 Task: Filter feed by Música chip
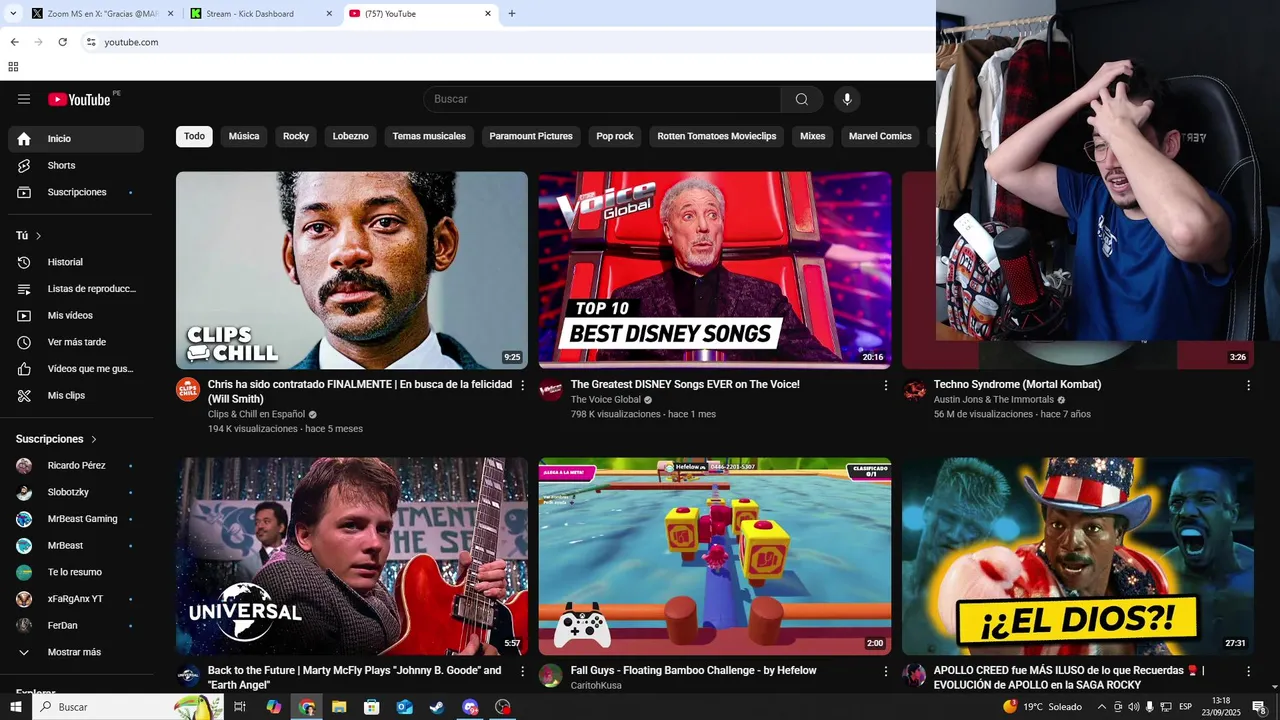[x=244, y=136]
